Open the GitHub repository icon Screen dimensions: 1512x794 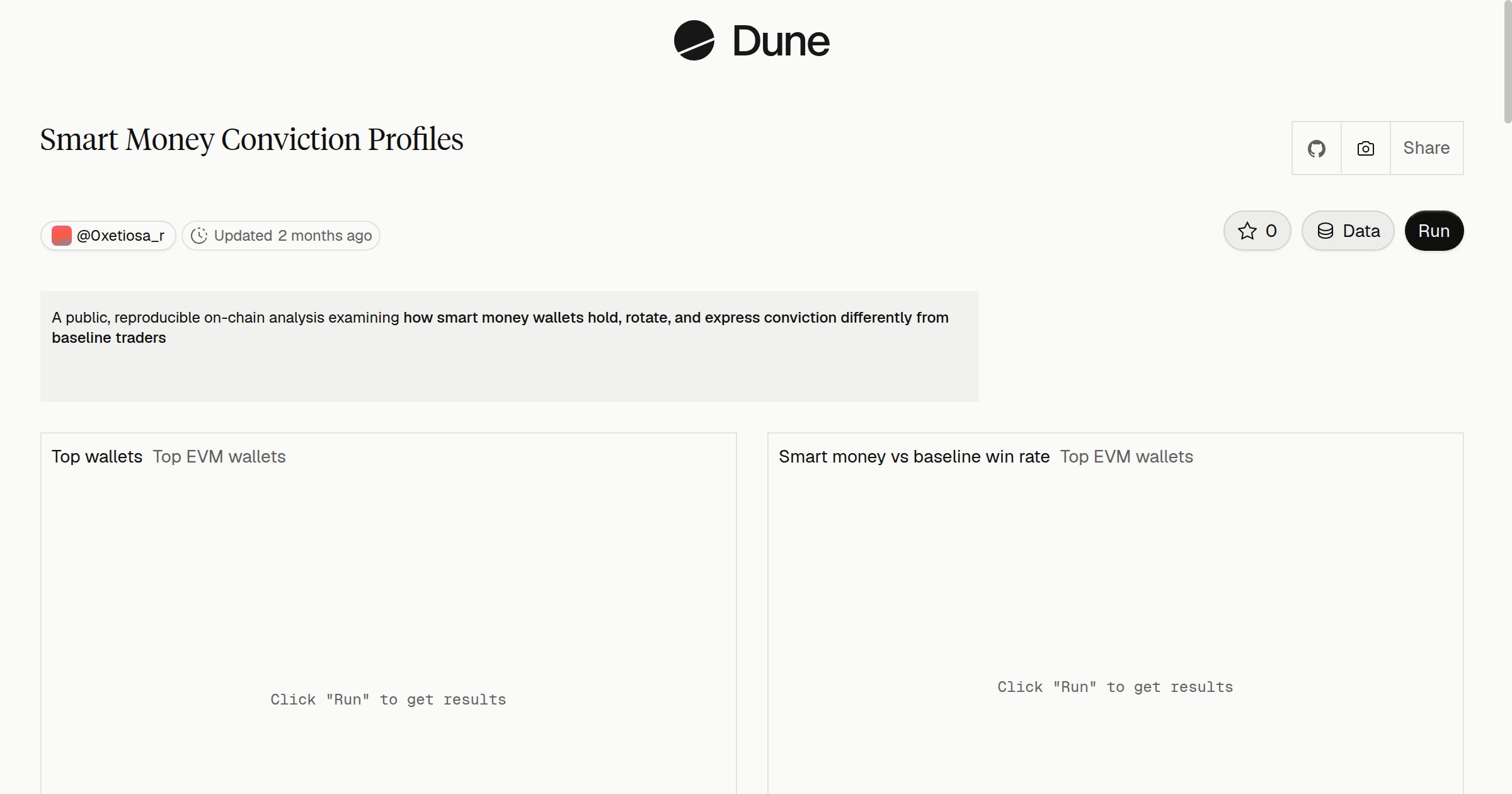pos(1316,148)
